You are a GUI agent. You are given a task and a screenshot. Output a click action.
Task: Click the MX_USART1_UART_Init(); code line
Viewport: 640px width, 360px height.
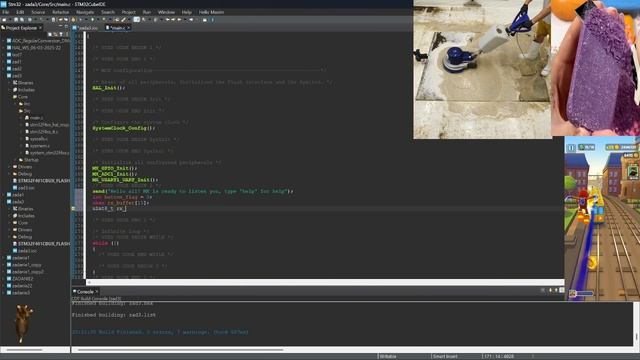click(125, 180)
